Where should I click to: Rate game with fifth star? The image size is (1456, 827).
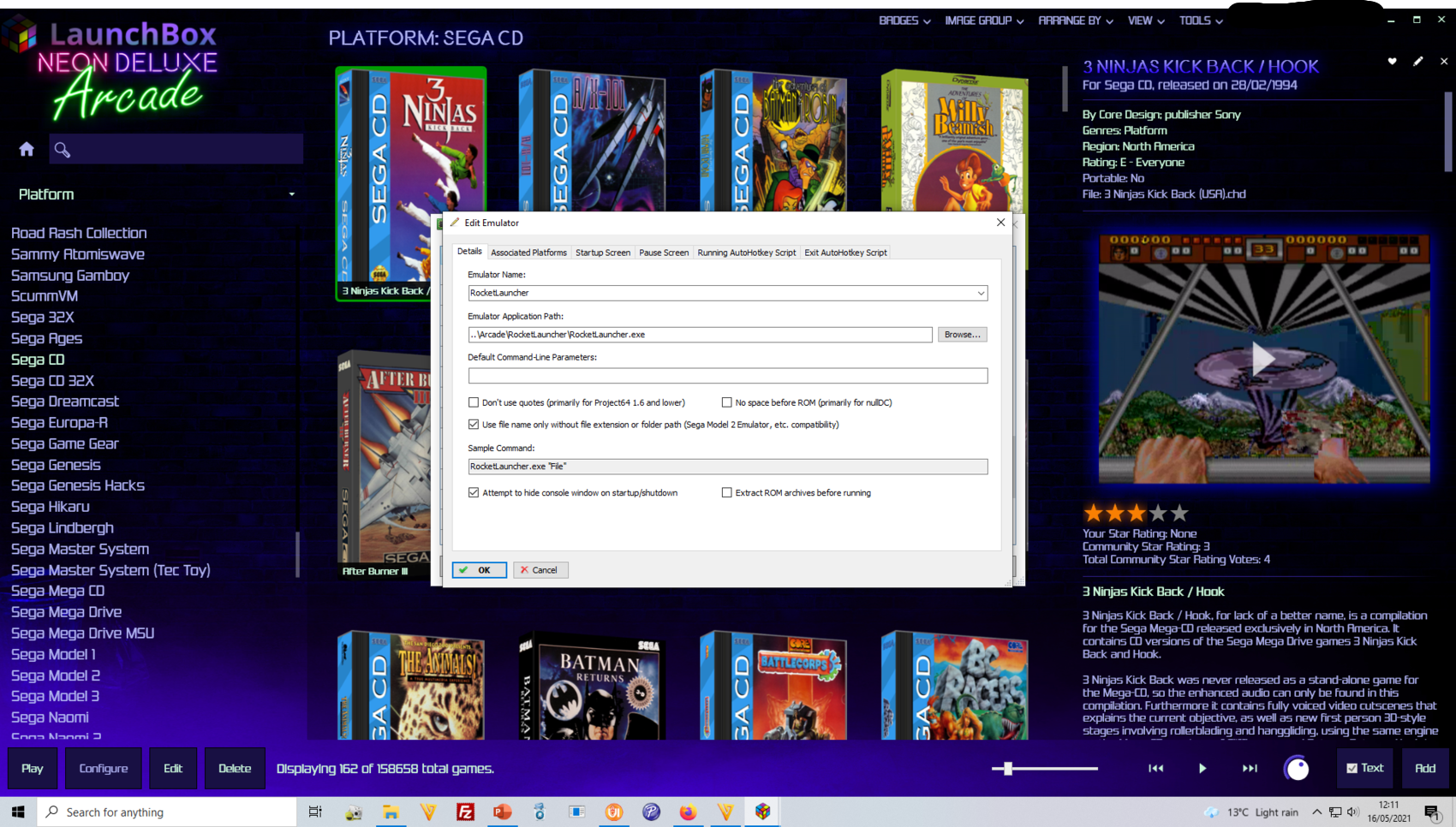point(1179,513)
